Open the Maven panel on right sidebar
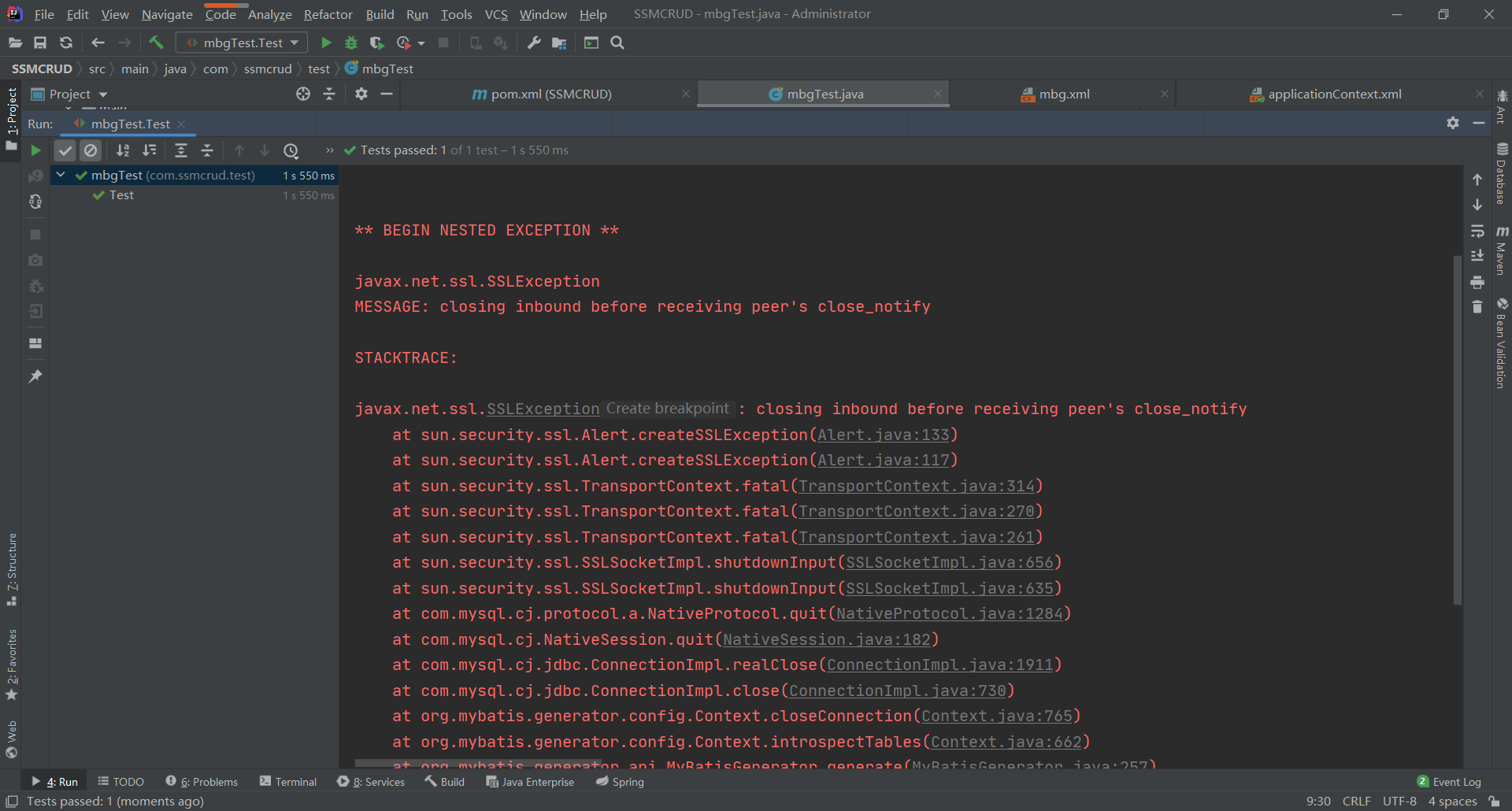Image resolution: width=1512 pixels, height=811 pixels. coord(1503,254)
